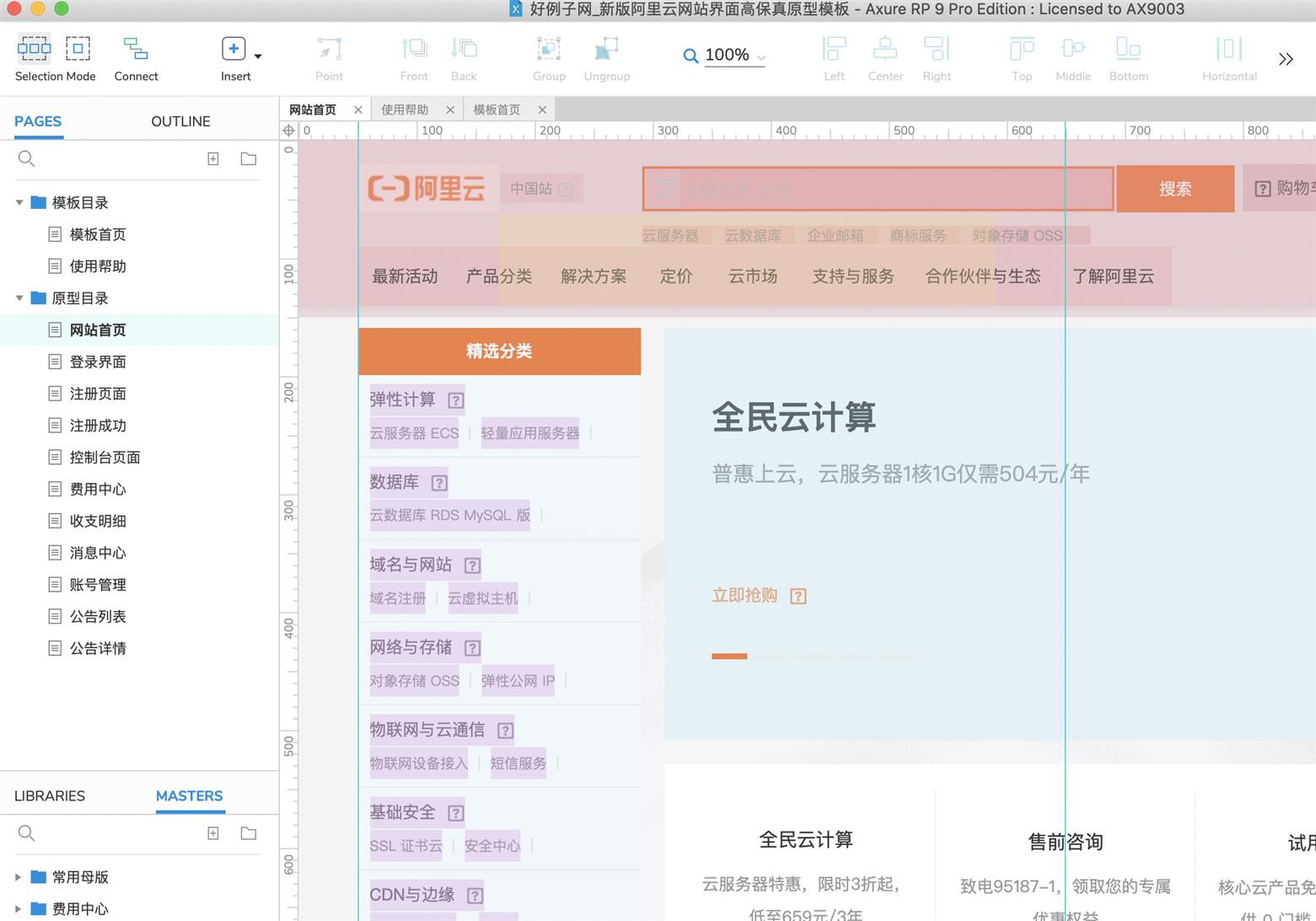Select the 消息中心 page
This screenshot has width=1316, height=921.
[98, 553]
